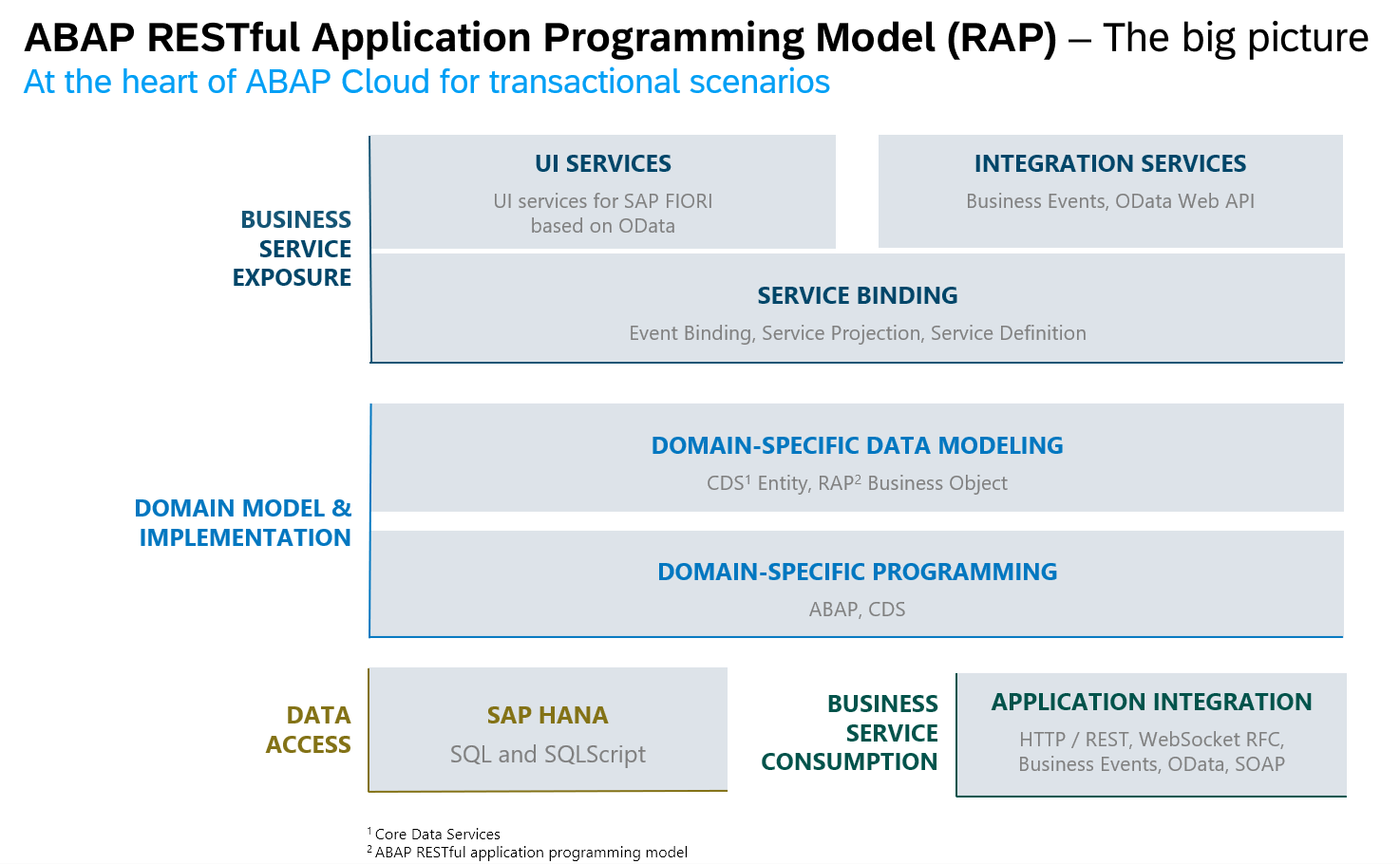Image resolution: width=1400 pixels, height=864 pixels.
Task: Click 'Event Binding, Service Projection, Service Definition'
Action: [x=858, y=333]
